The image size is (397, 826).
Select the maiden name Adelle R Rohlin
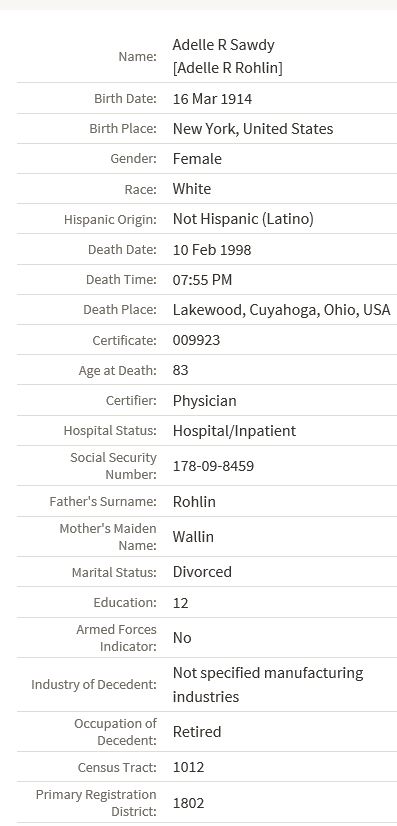[x=227, y=68]
